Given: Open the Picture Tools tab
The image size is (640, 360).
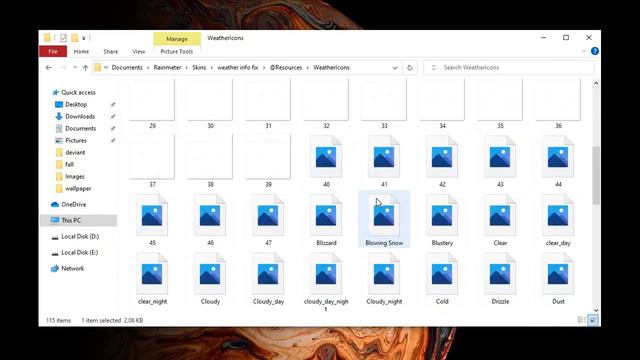Looking at the screenshot, I should (177, 51).
